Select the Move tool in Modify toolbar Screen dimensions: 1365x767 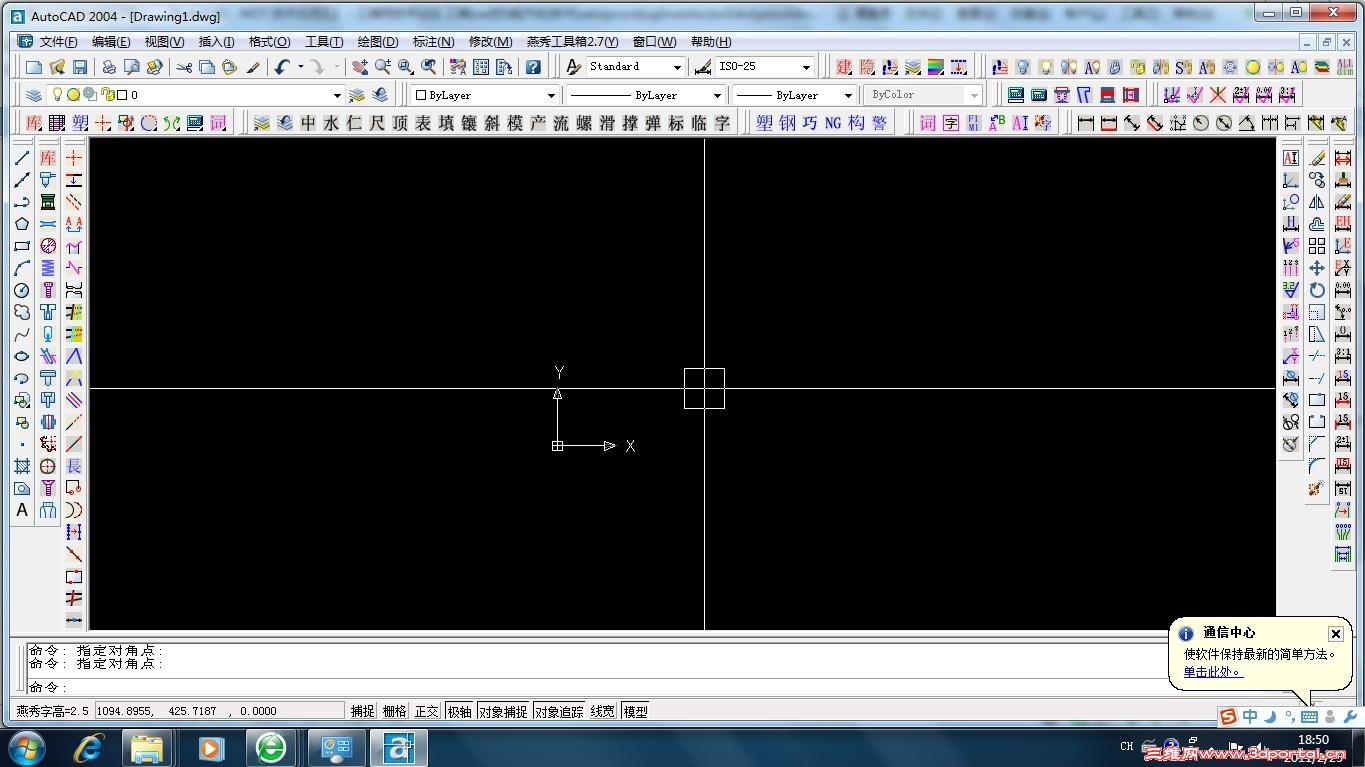click(1317, 268)
